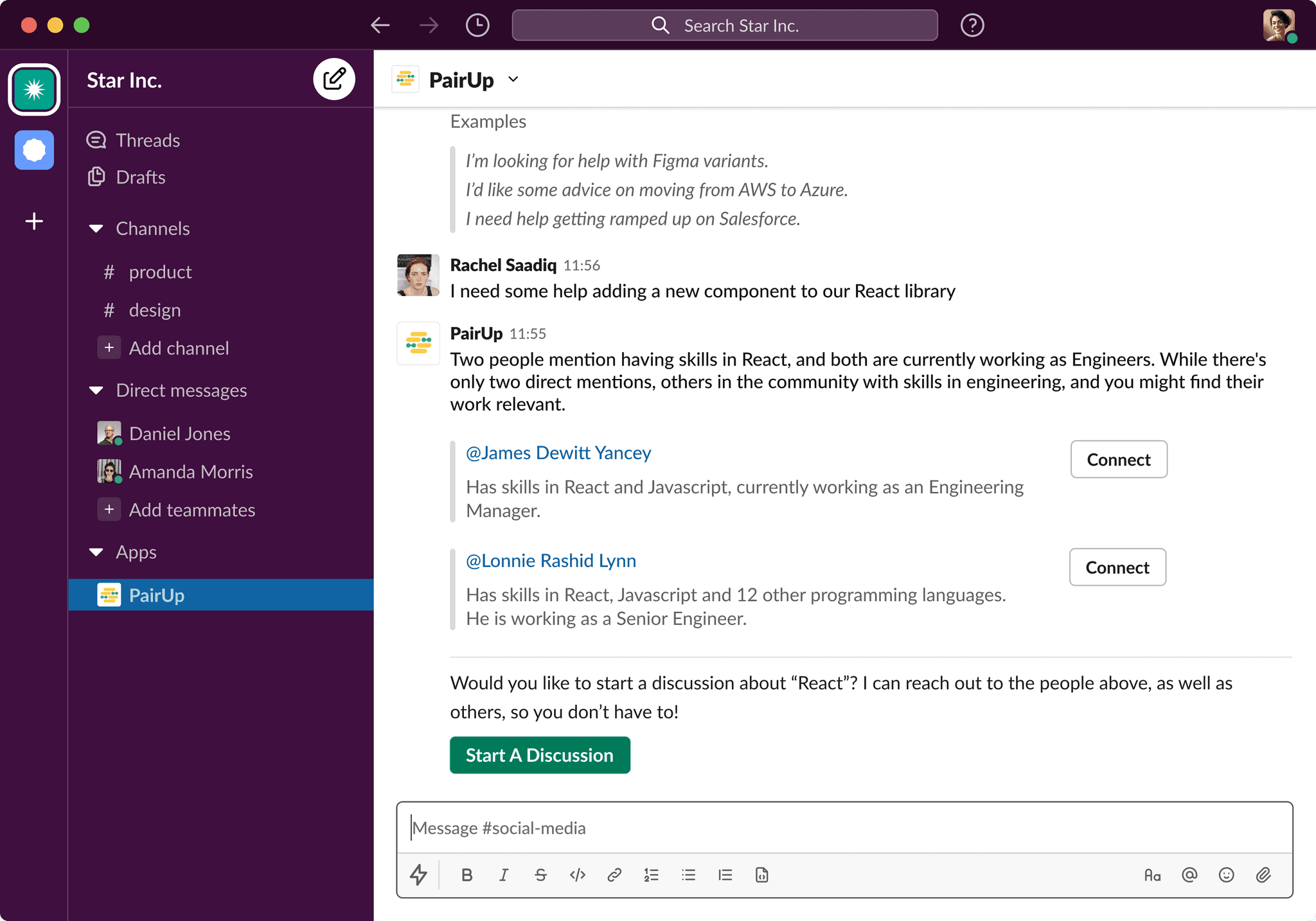Switch to the blue workspace icon
1316x921 pixels.
pos(34,150)
